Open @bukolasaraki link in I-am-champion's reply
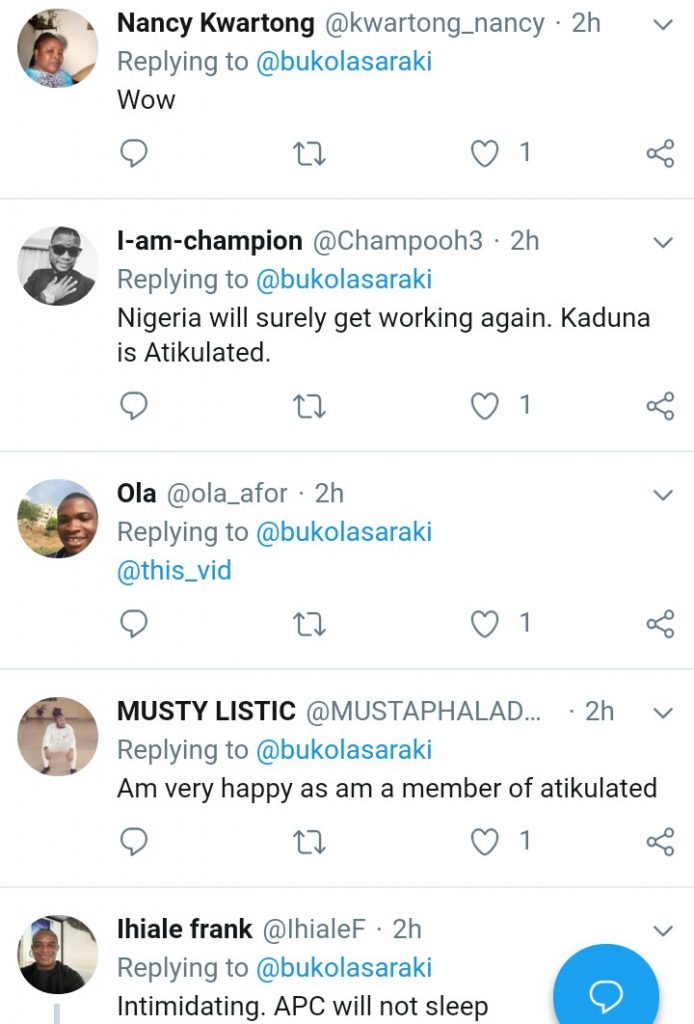Screen dimensions: 694x1024 point(344,280)
